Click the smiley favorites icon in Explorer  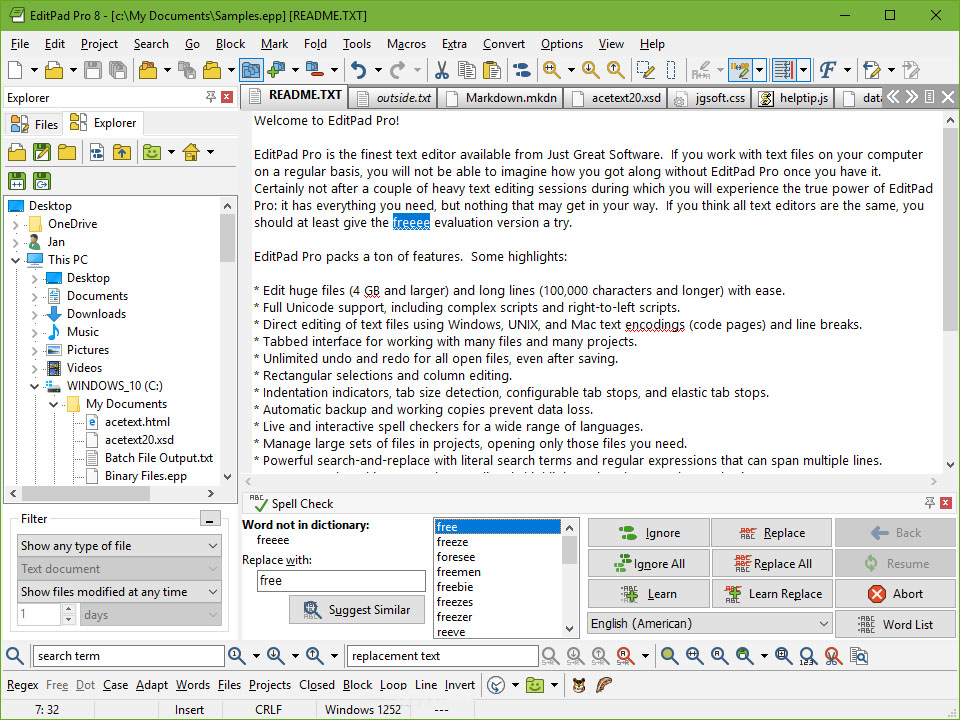click(152, 152)
